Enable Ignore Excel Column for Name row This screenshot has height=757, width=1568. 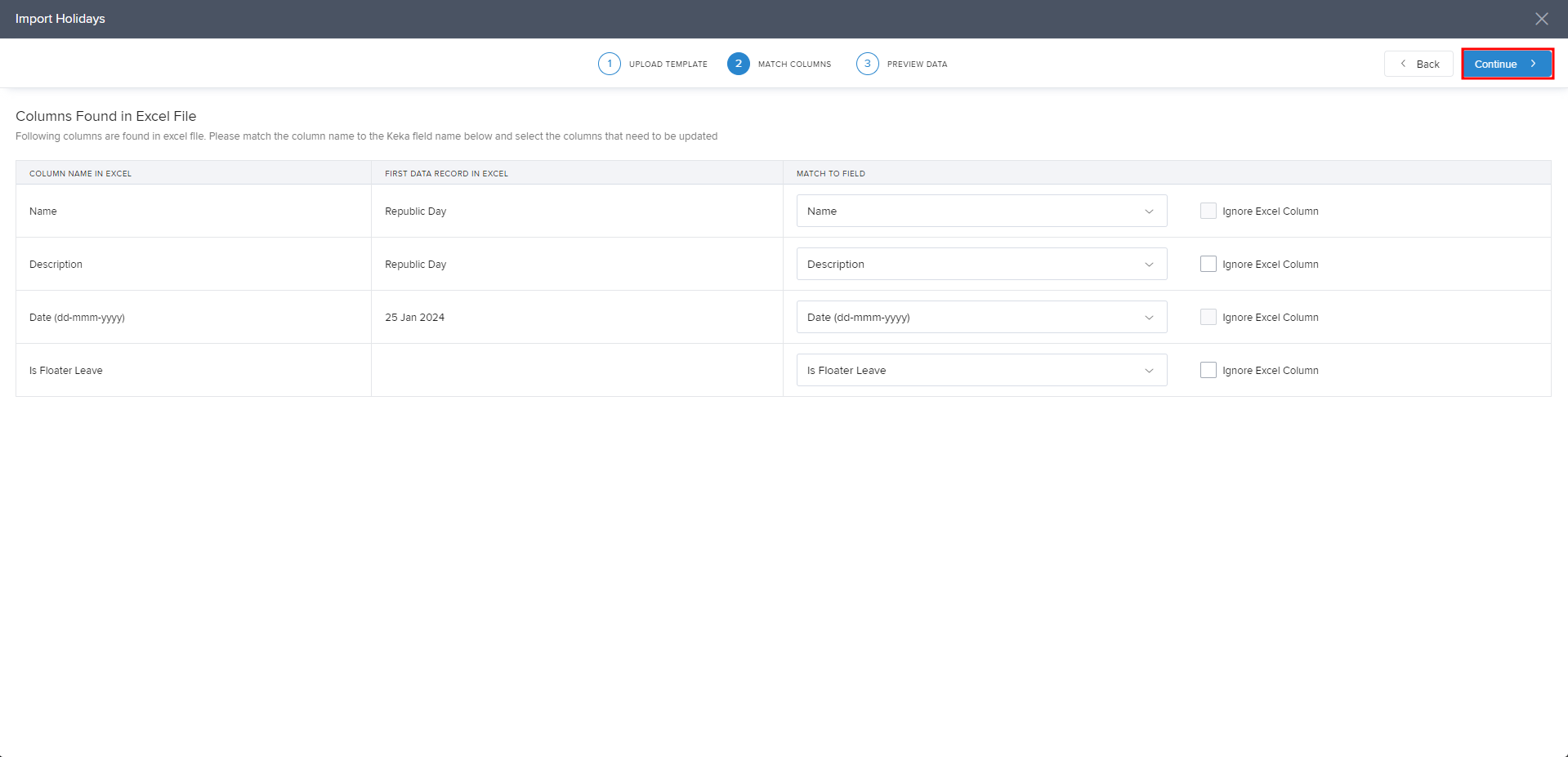pyautogui.click(x=1208, y=211)
